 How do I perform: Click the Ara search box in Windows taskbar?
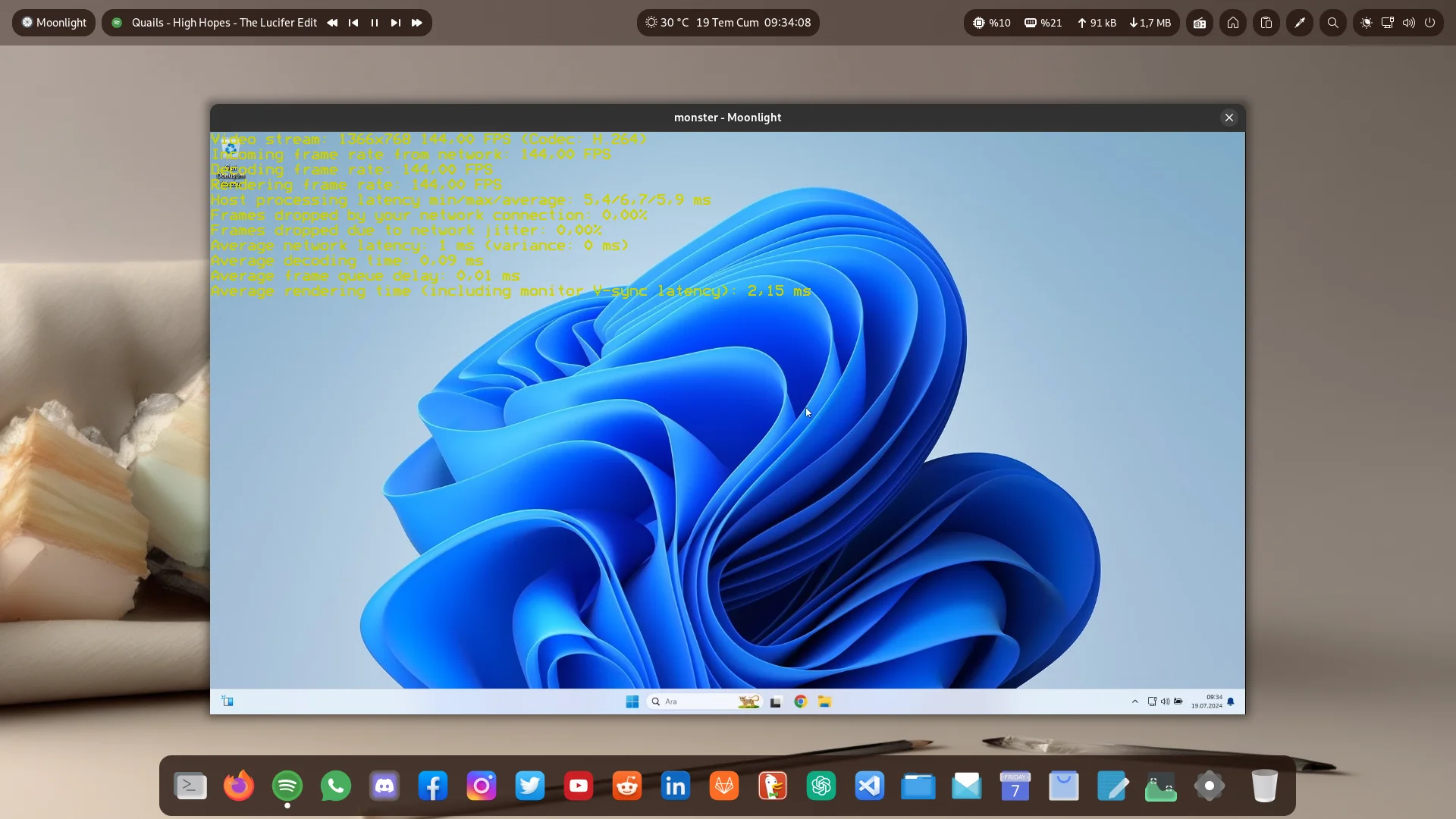704,701
